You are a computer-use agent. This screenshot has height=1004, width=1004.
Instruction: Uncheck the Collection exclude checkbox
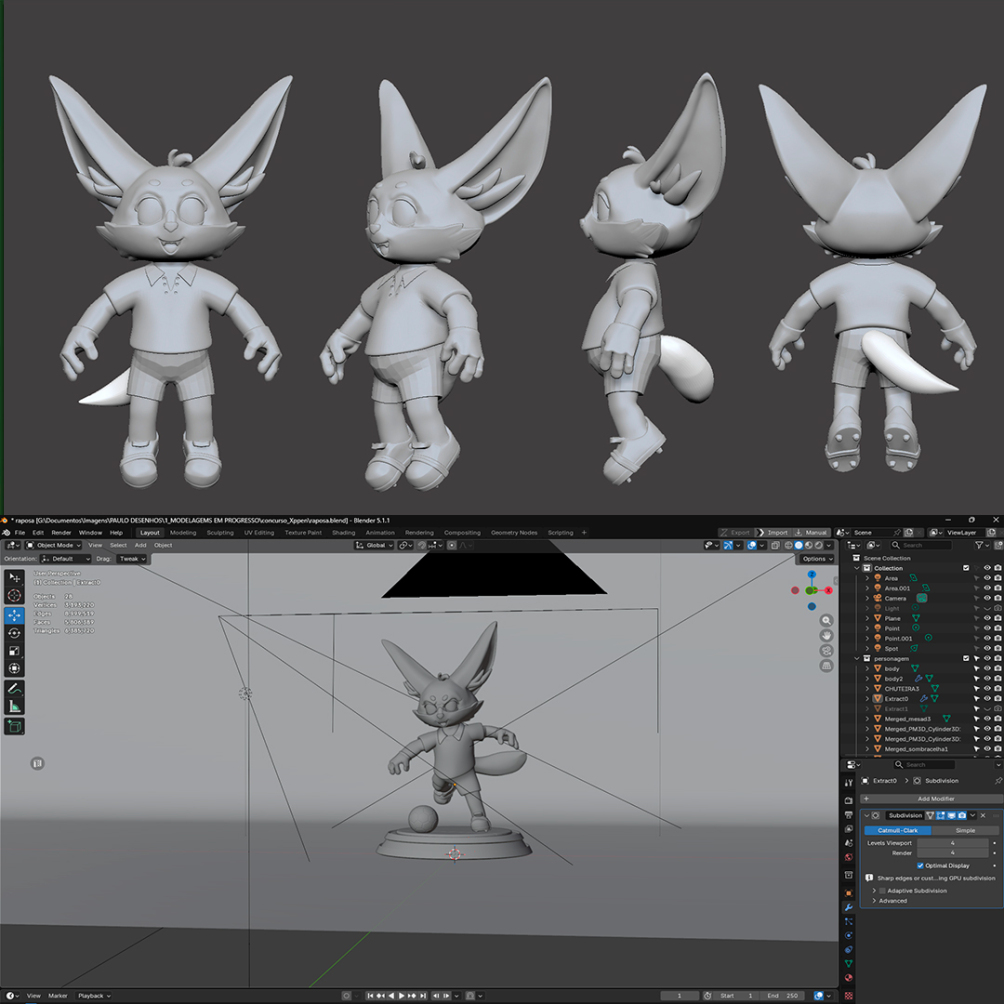pyautogui.click(x=966, y=568)
